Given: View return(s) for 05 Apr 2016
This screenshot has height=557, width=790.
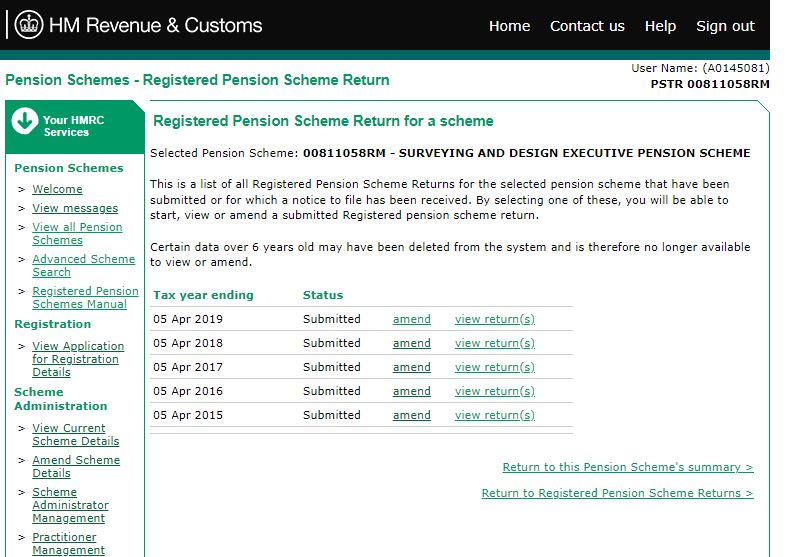Looking at the screenshot, I should click(495, 391).
